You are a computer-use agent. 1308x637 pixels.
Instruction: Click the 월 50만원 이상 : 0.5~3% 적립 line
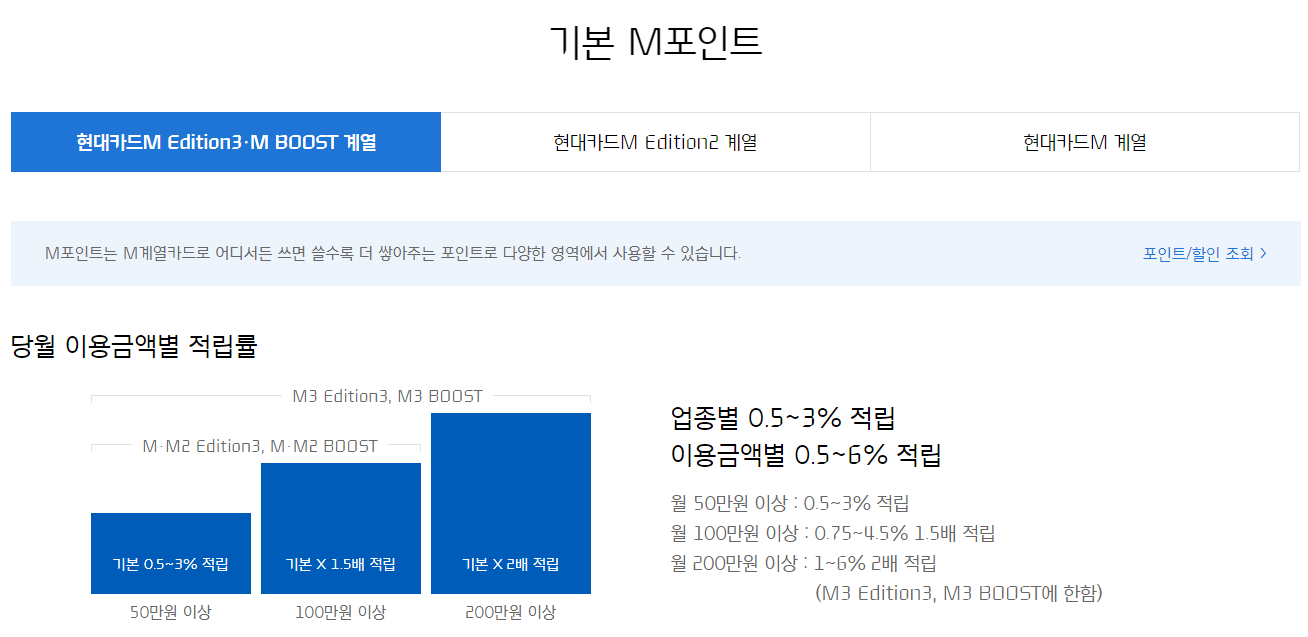coord(790,503)
